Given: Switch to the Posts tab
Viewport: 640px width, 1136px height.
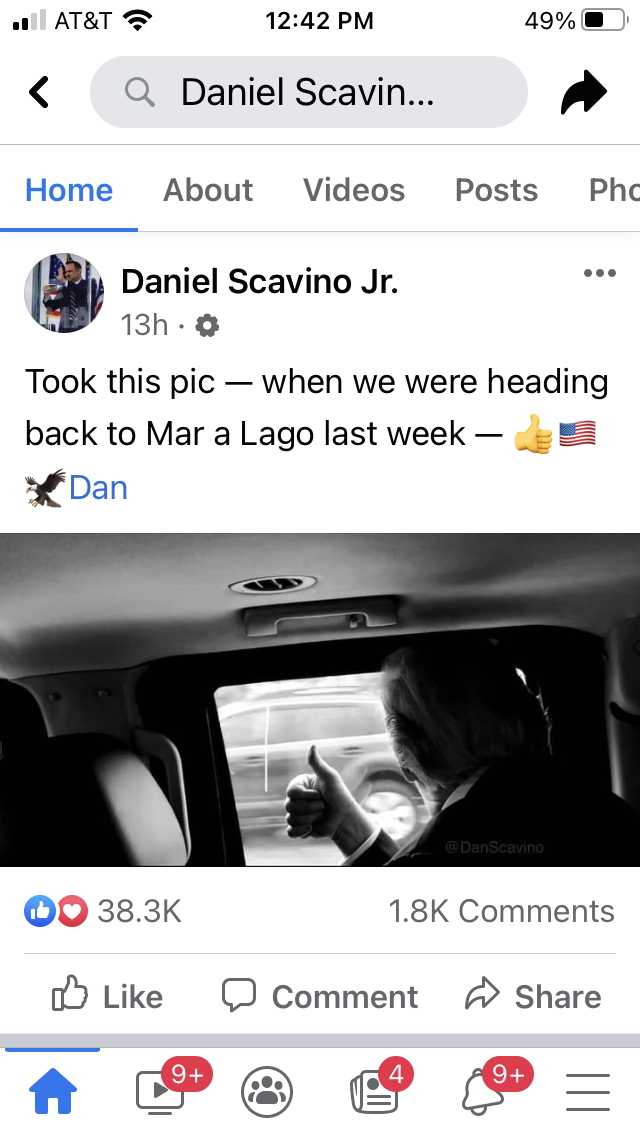Looking at the screenshot, I should pyautogui.click(x=496, y=190).
